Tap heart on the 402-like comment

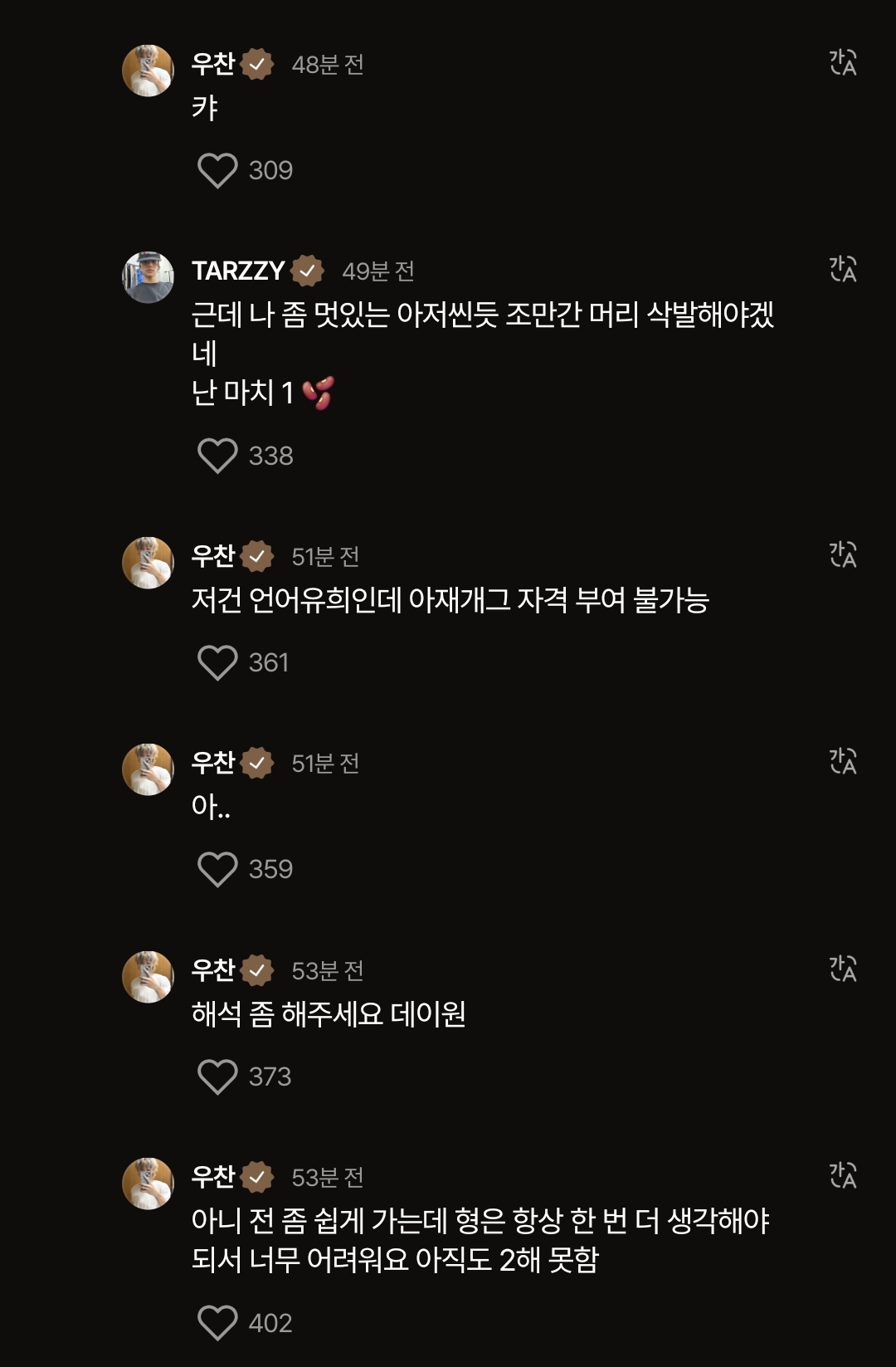[217, 1323]
